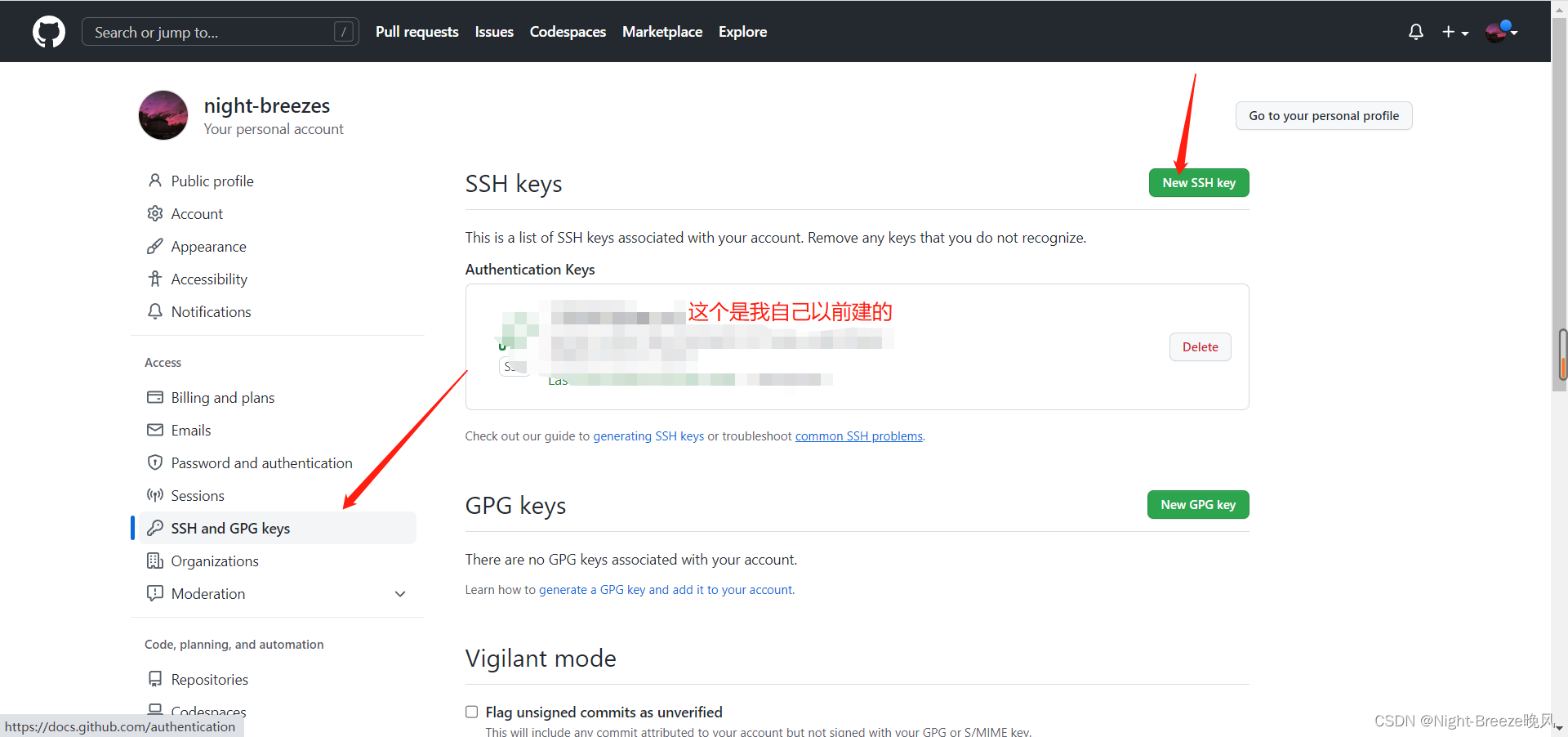
Task: Click the Appearance paintbrush icon
Action: point(155,246)
